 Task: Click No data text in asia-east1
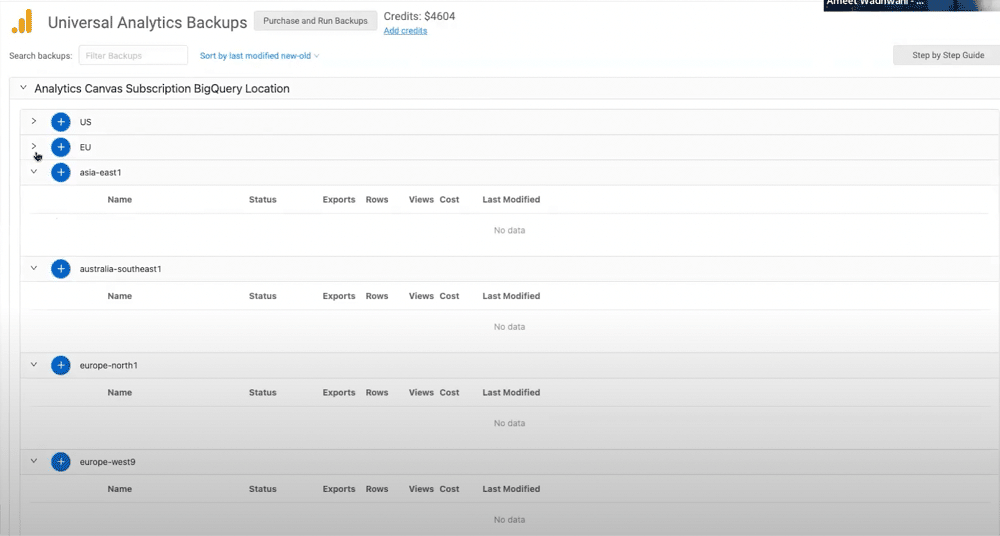point(509,230)
